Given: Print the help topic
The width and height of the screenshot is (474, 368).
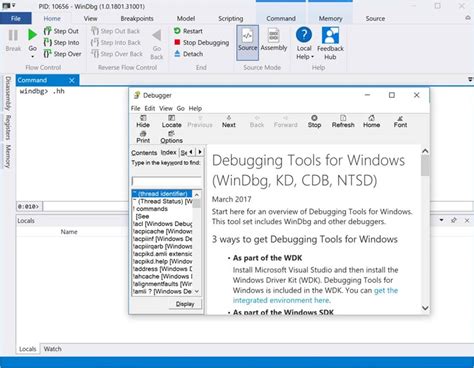Looking at the screenshot, I should click(x=143, y=137).
